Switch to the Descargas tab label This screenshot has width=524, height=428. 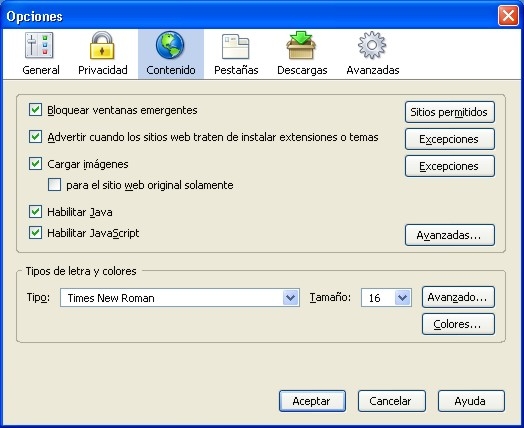click(302, 70)
